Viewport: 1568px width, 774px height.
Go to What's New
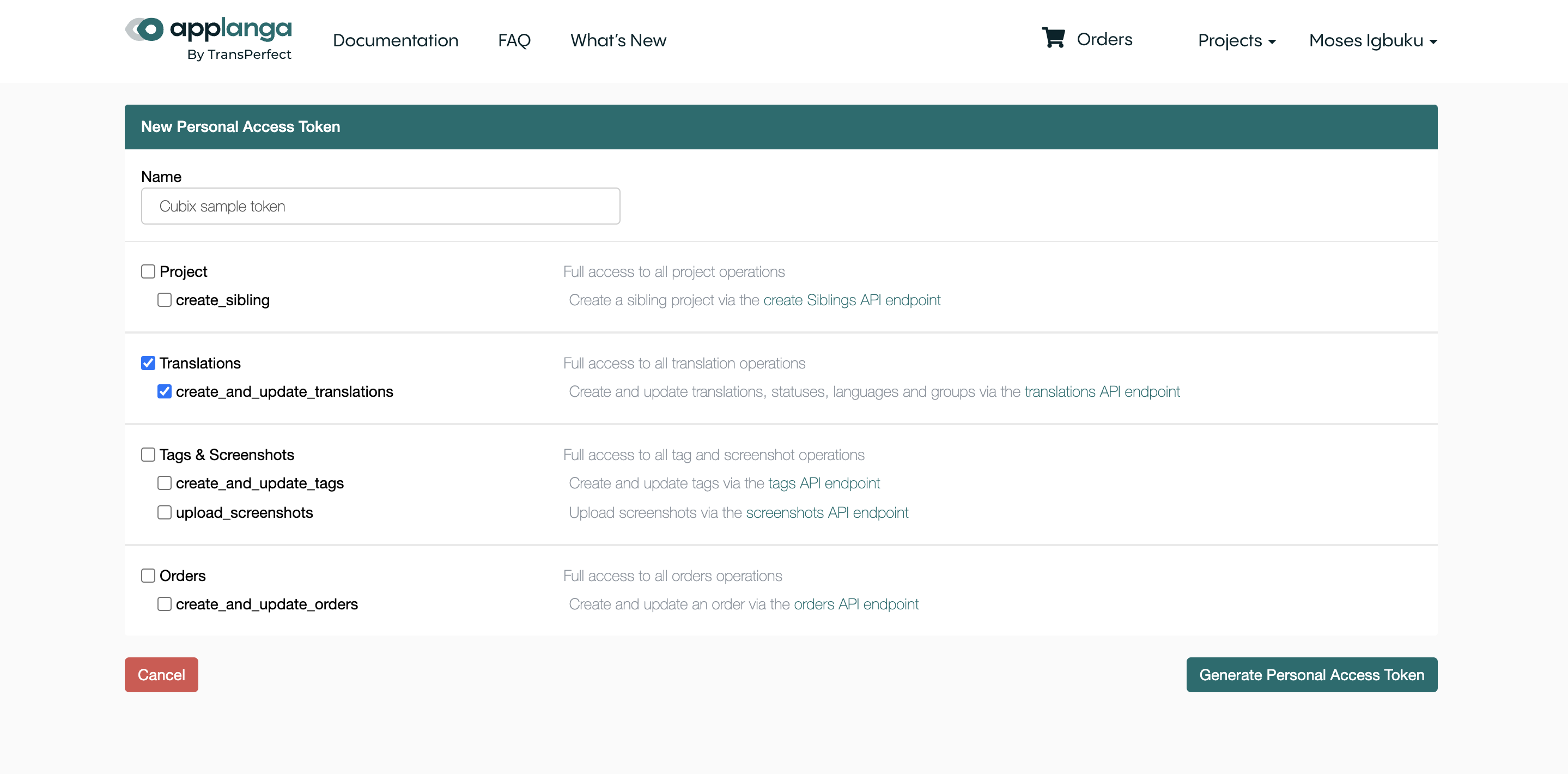tap(618, 40)
